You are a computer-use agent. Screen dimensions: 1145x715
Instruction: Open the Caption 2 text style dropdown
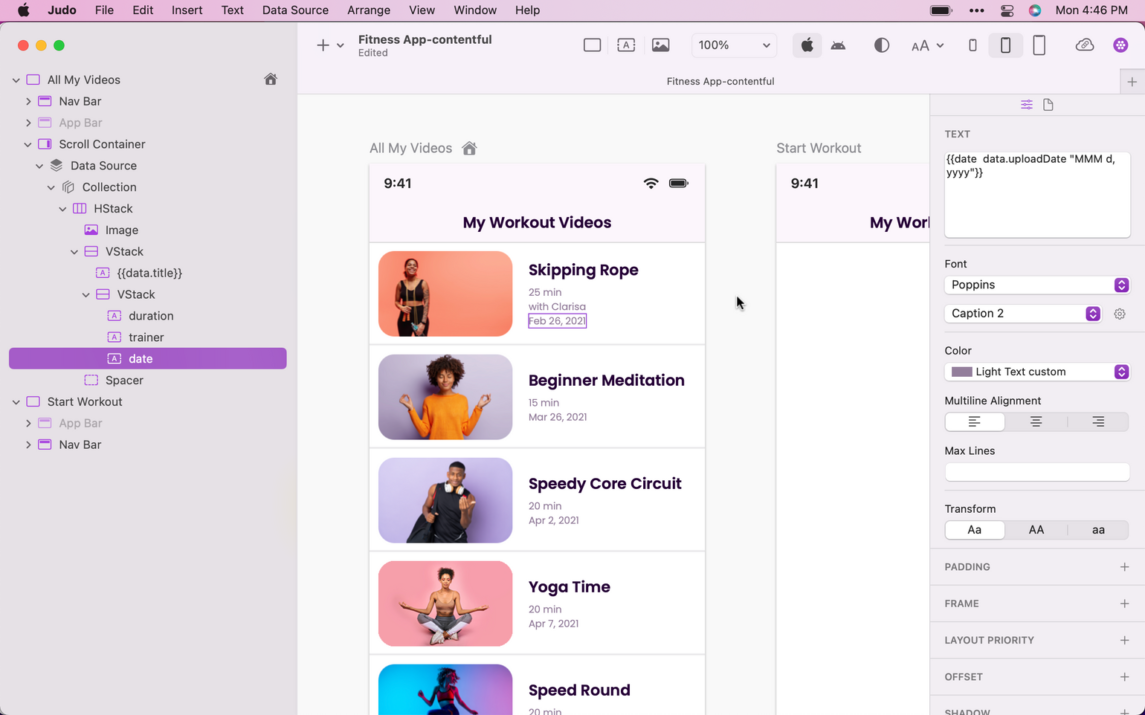pos(1022,313)
